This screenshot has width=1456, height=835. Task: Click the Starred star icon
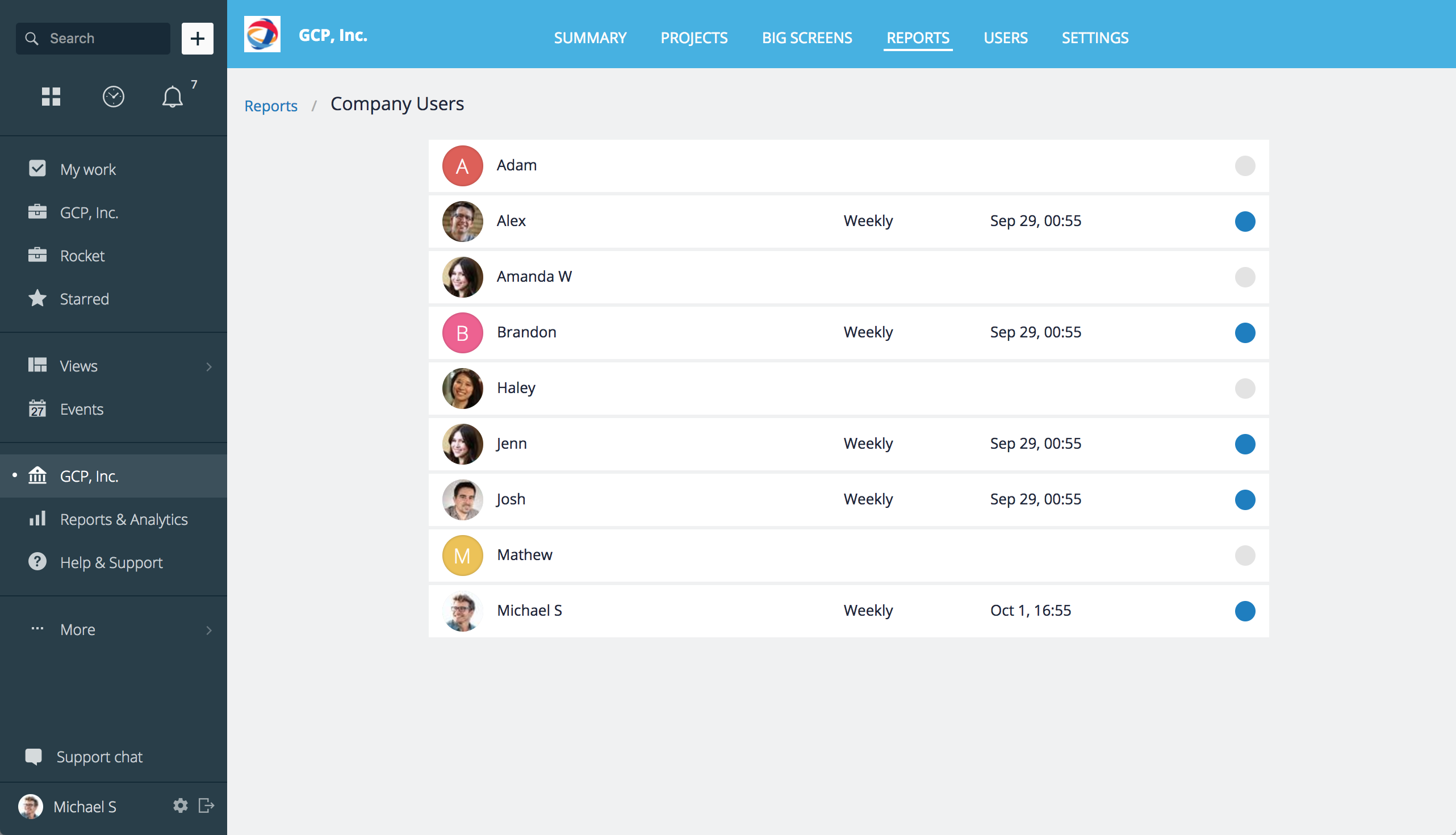[x=37, y=298]
